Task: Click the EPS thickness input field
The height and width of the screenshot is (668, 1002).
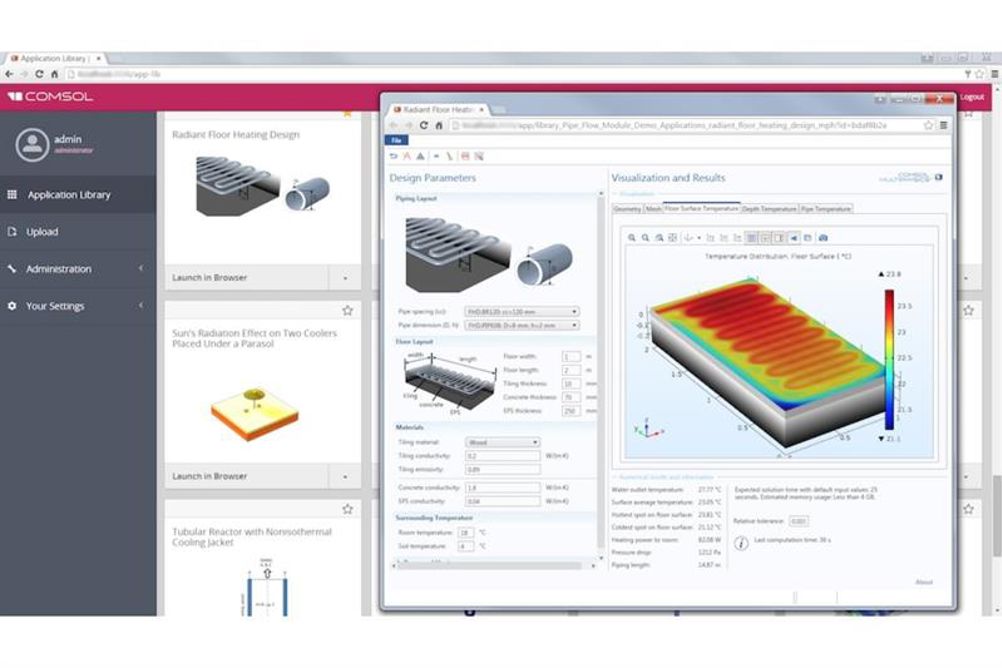Action: tap(571, 411)
